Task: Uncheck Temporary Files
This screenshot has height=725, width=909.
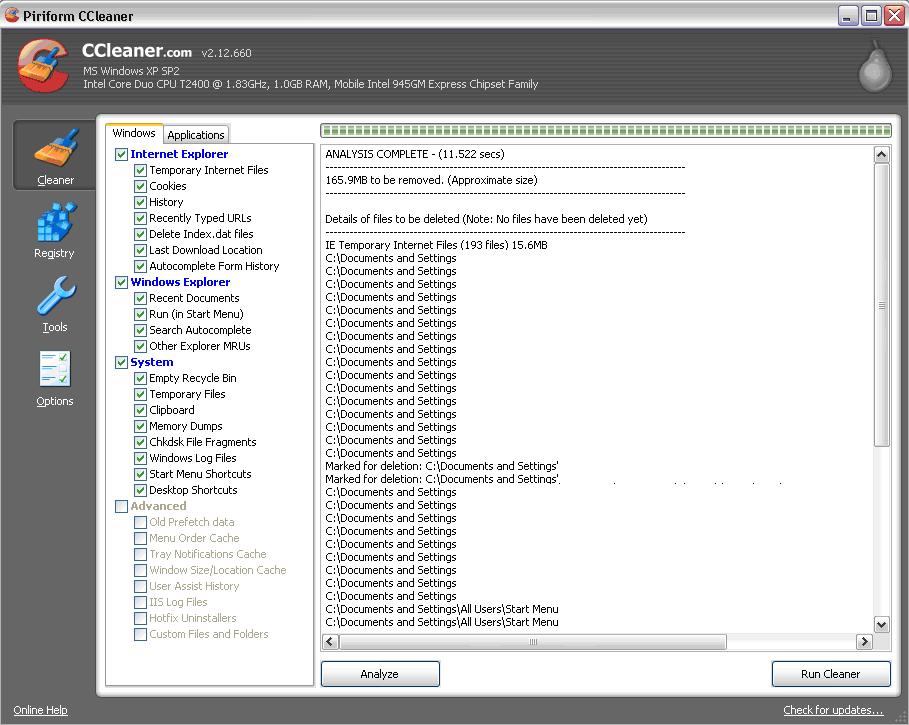Action: pyautogui.click(x=140, y=394)
